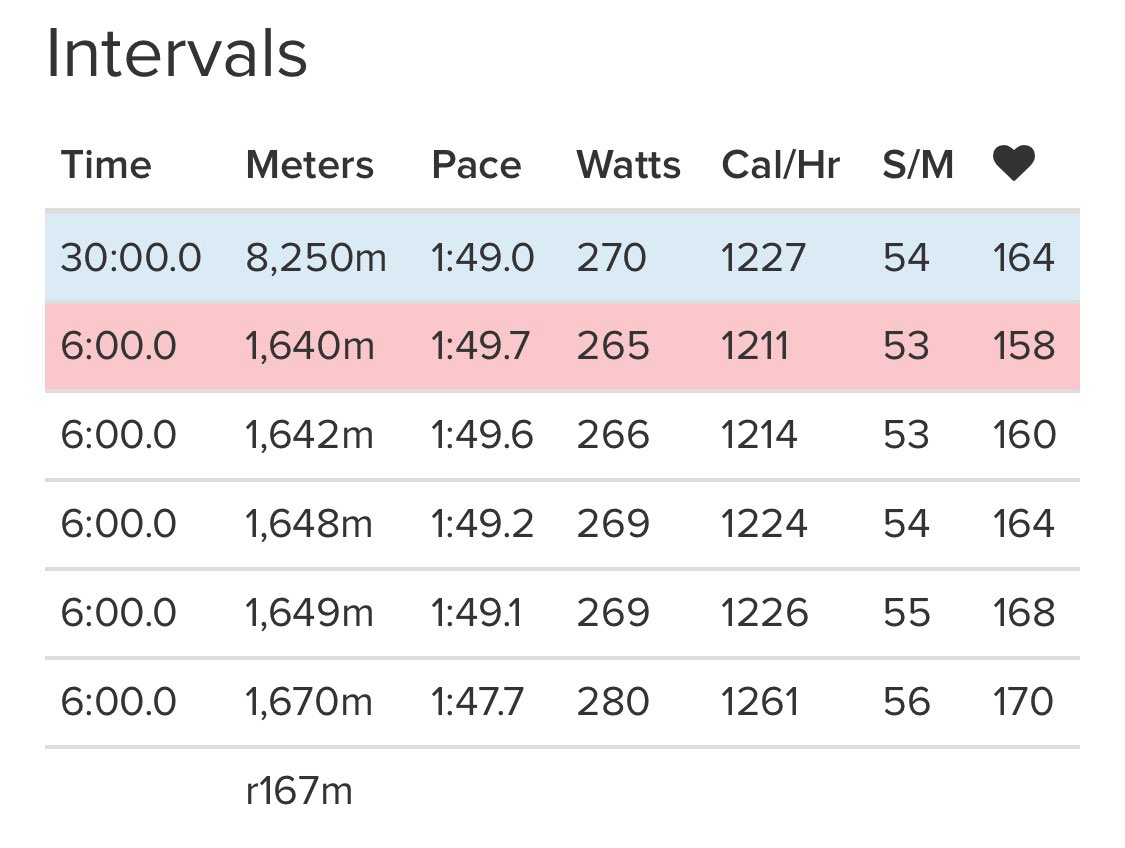Select the blue 30:00.0 summary row
This screenshot has width=1125, height=848.
(562, 258)
